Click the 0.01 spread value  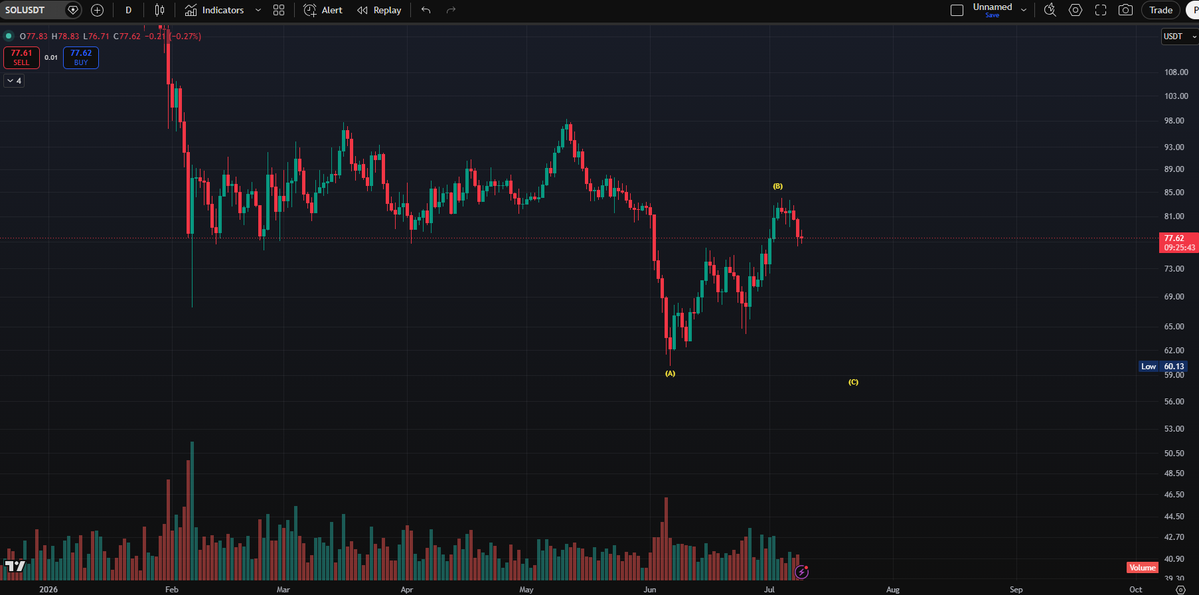point(51,57)
